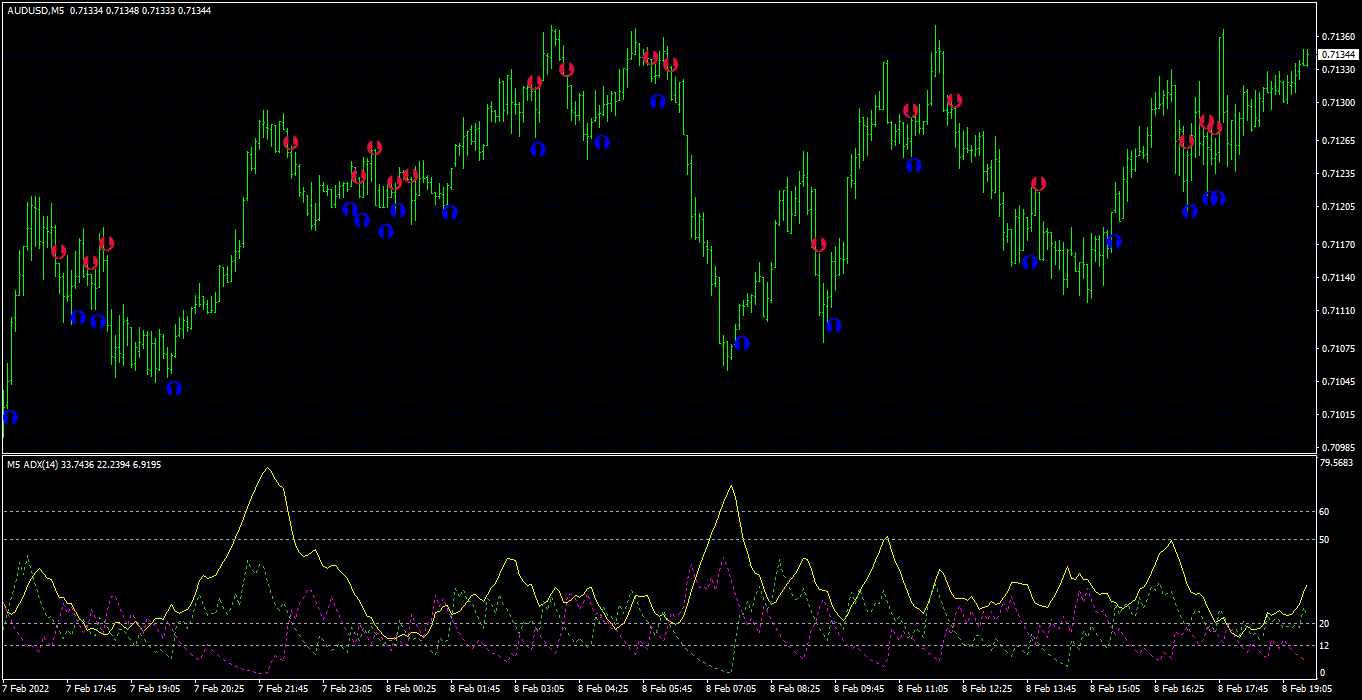The width and height of the screenshot is (1362, 700).
Task: Click the 20 level label on ADX scale
Action: 1325,623
